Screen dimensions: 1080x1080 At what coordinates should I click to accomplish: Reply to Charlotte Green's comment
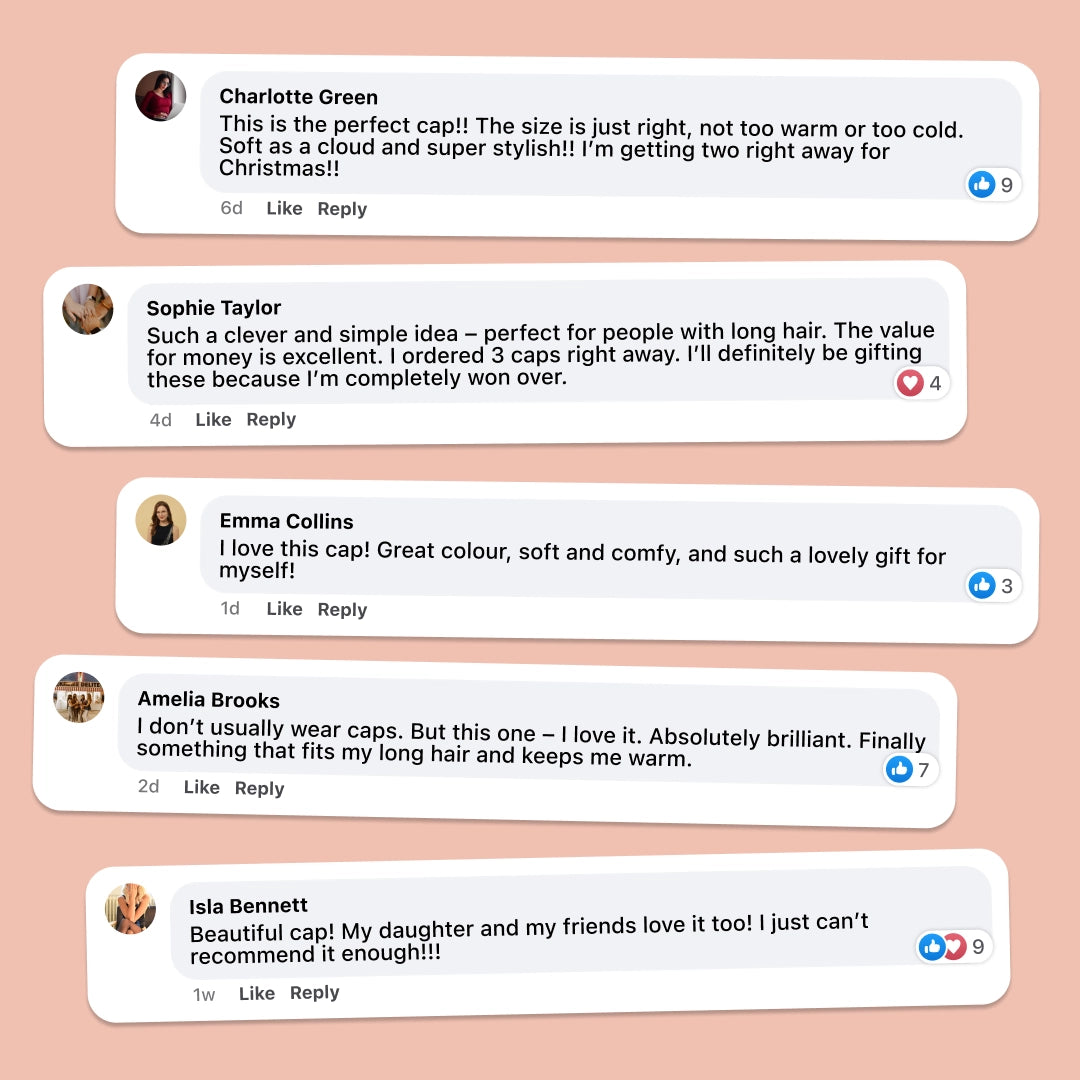(x=342, y=209)
